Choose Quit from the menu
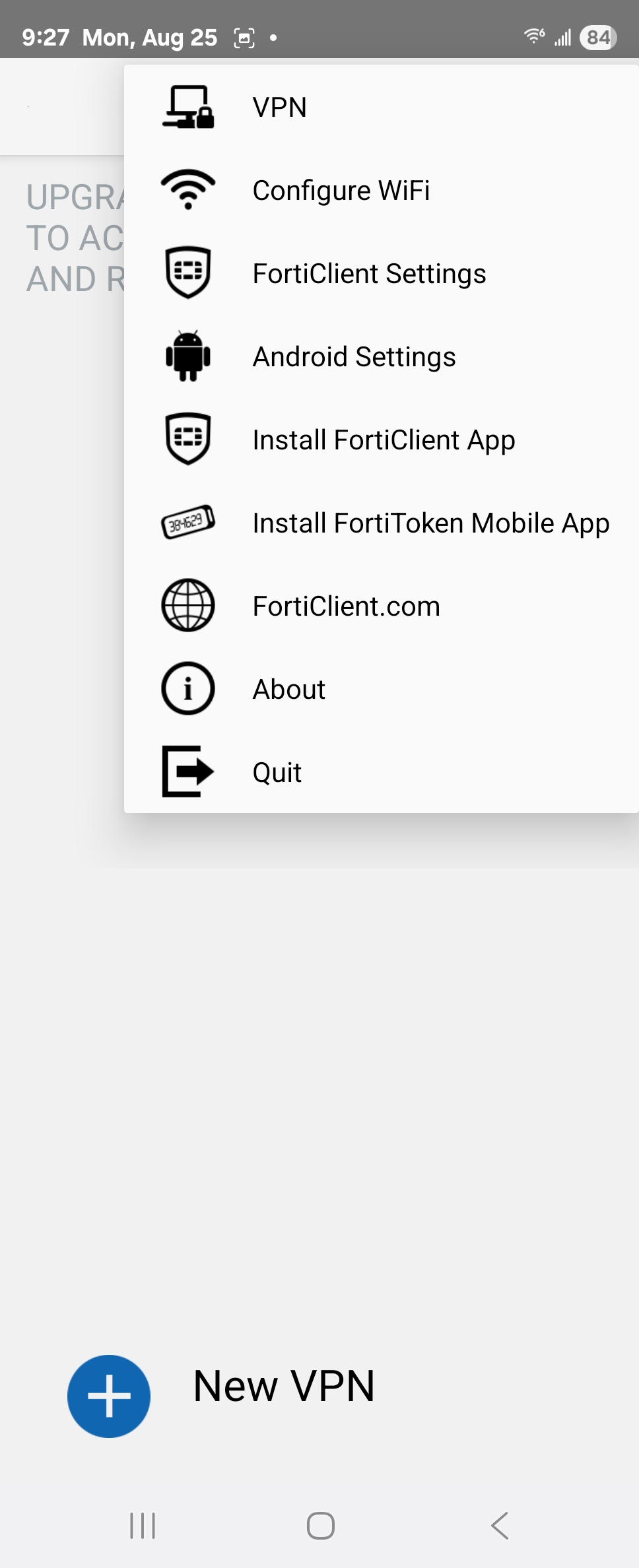The height and width of the screenshot is (1568, 639). (382, 772)
